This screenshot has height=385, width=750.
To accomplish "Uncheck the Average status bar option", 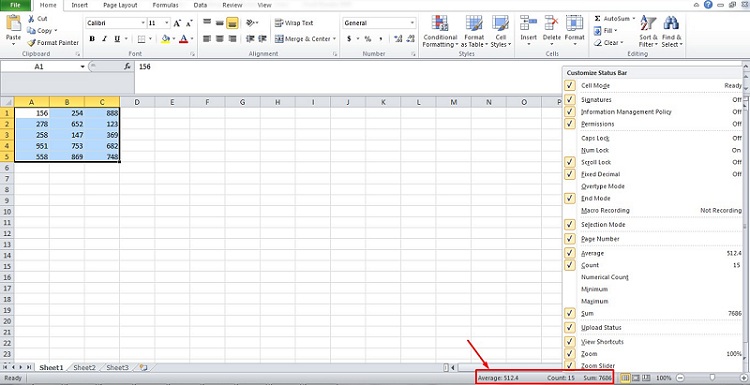I will 570,253.
